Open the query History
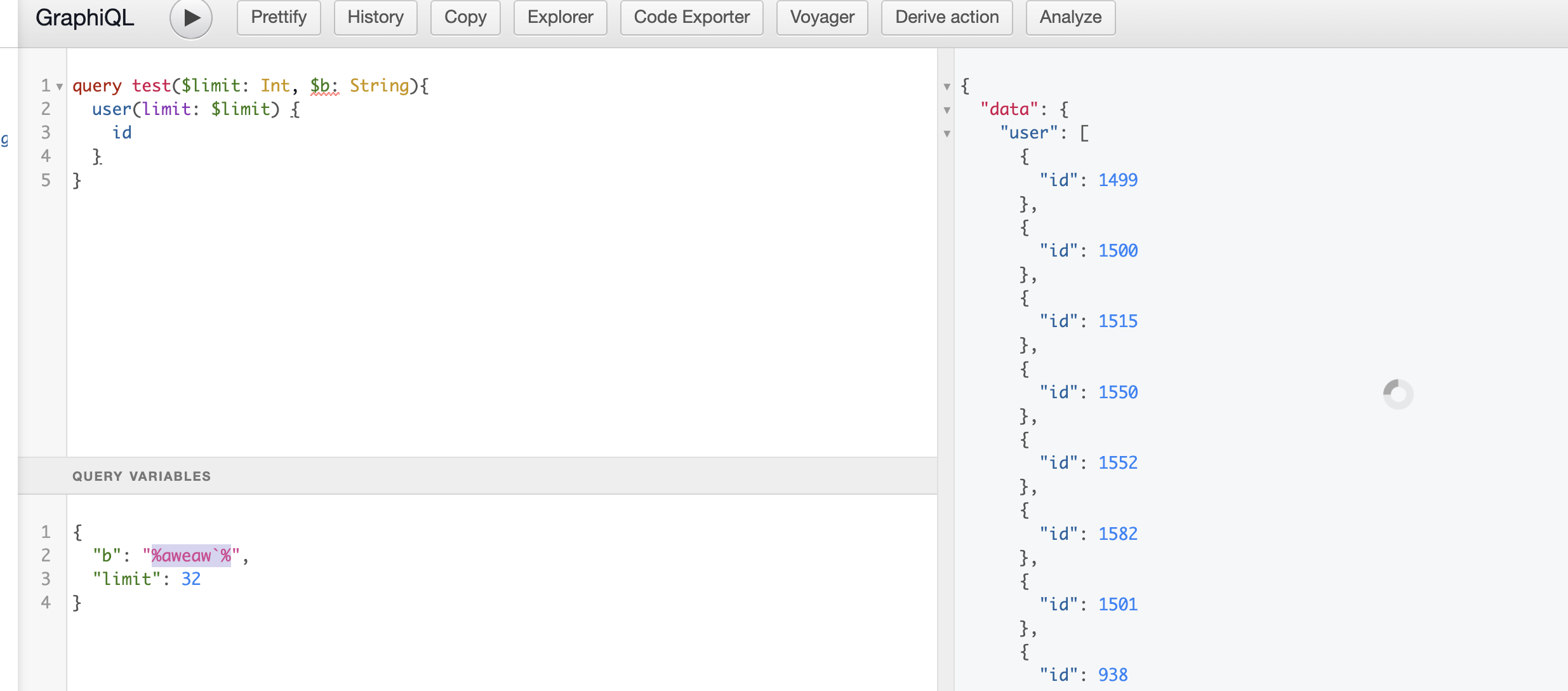Image resolution: width=1568 pixels, height=691 pixels. point(375,18)
